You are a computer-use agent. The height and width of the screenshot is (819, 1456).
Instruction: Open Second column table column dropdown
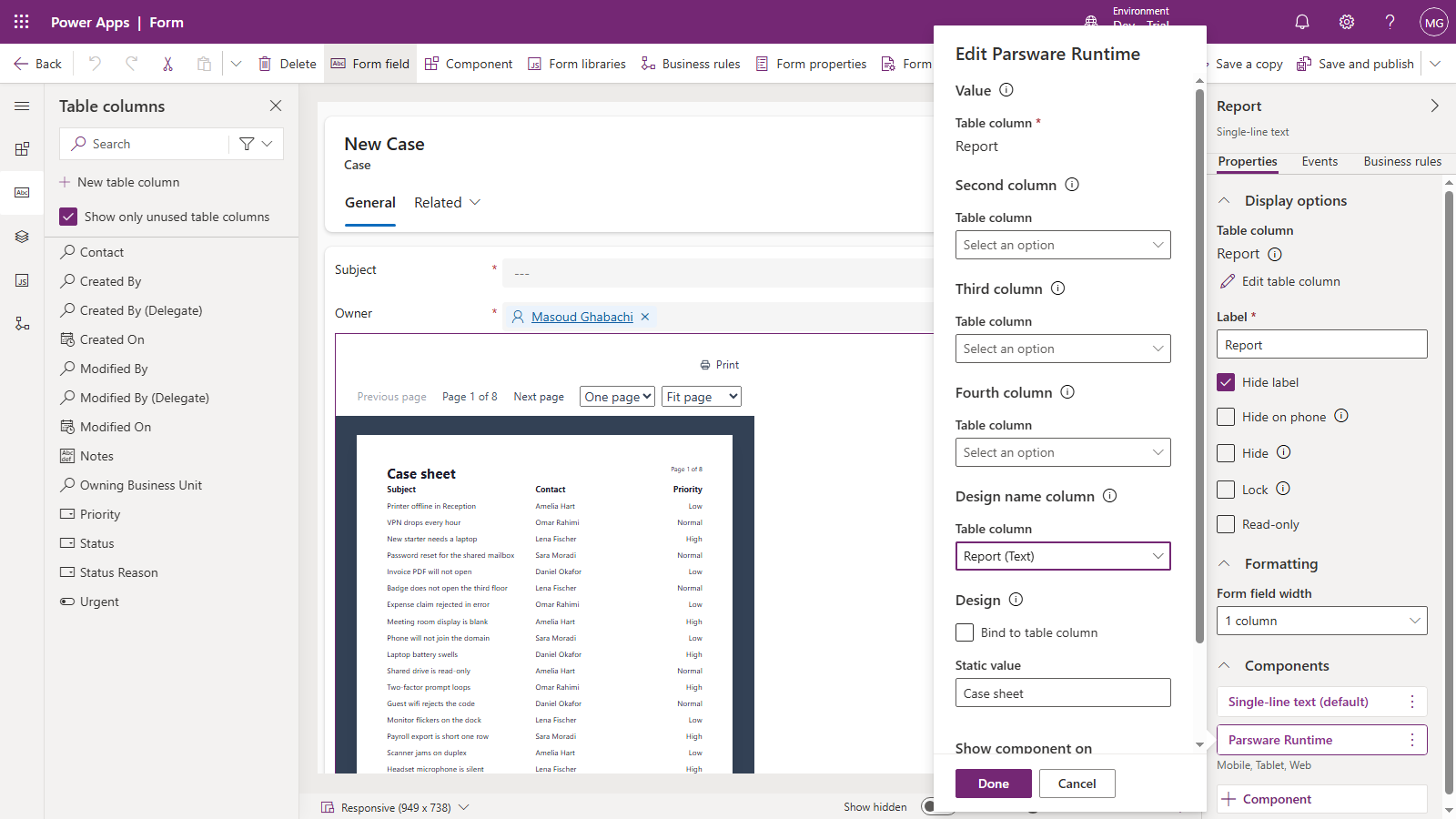[1063, 245]
